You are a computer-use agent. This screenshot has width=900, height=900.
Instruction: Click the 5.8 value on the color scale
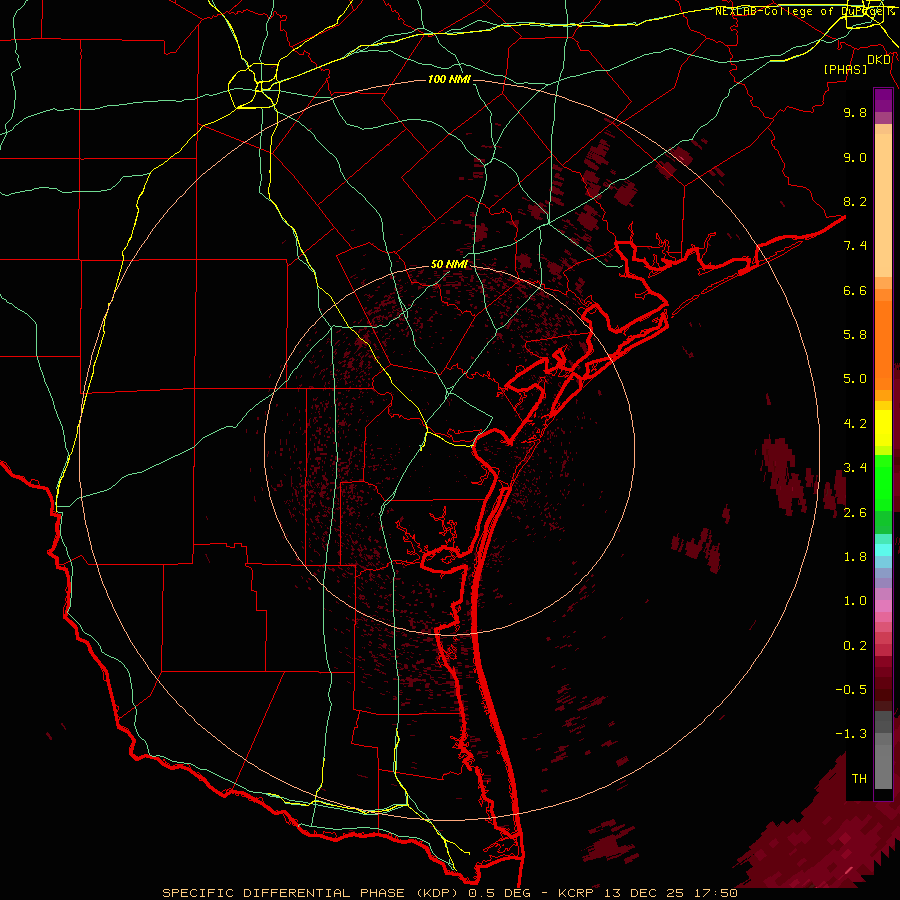[x=855, y=335]
